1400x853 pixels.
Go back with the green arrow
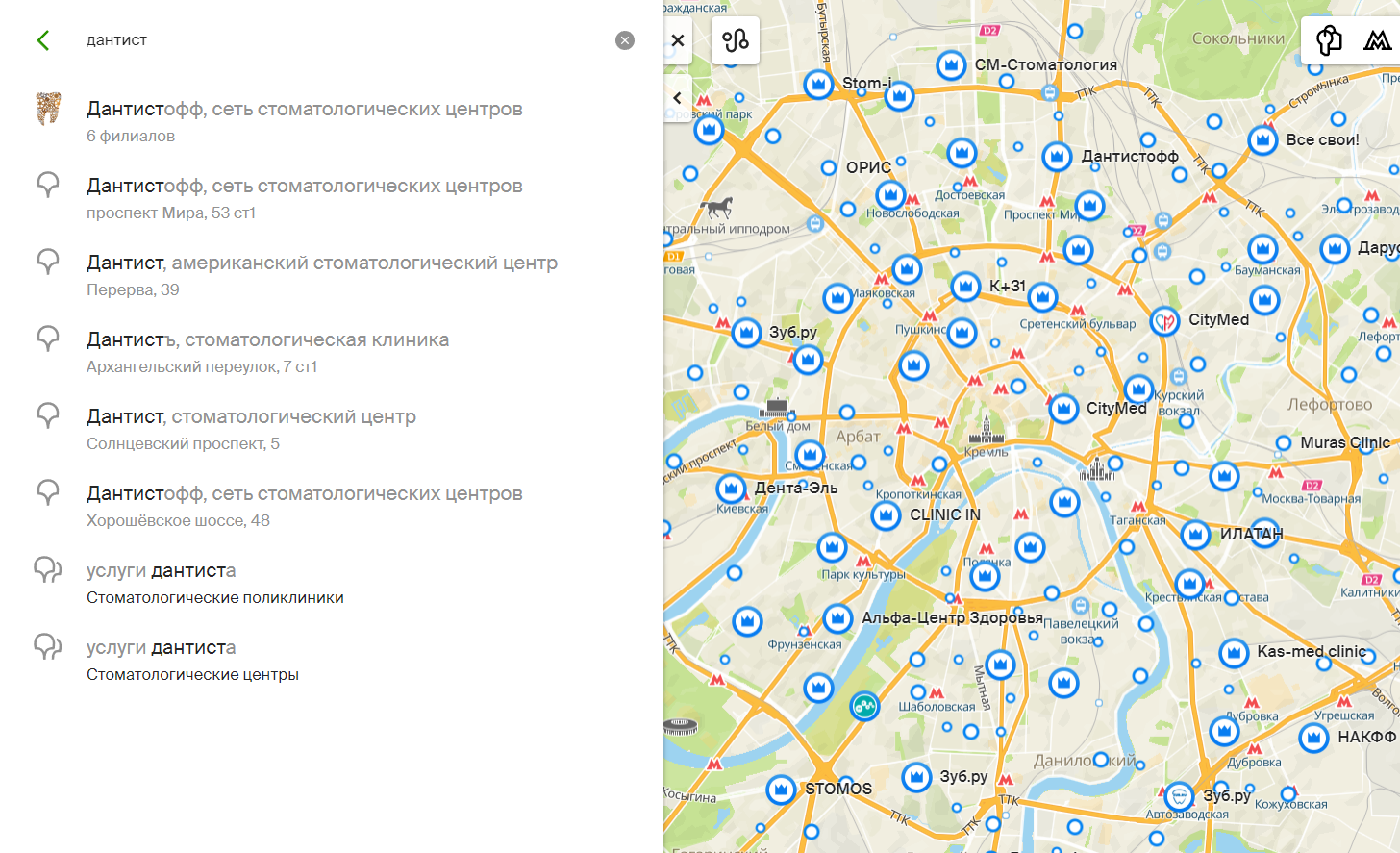click(x=42, y=40)
